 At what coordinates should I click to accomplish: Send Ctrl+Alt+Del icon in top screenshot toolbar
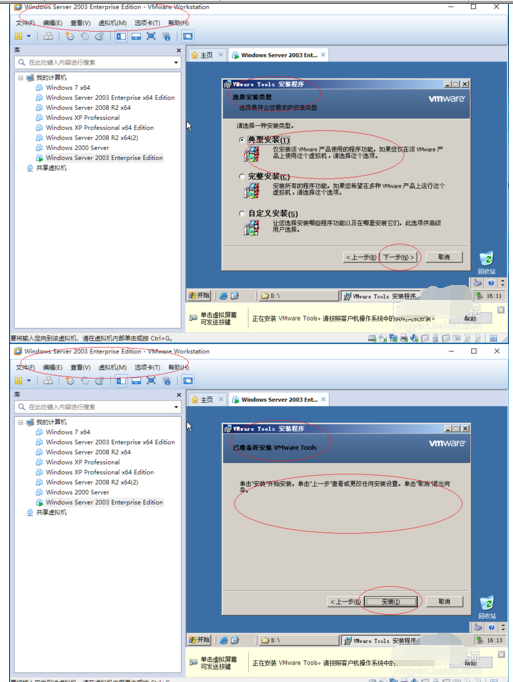click(48, 37)
